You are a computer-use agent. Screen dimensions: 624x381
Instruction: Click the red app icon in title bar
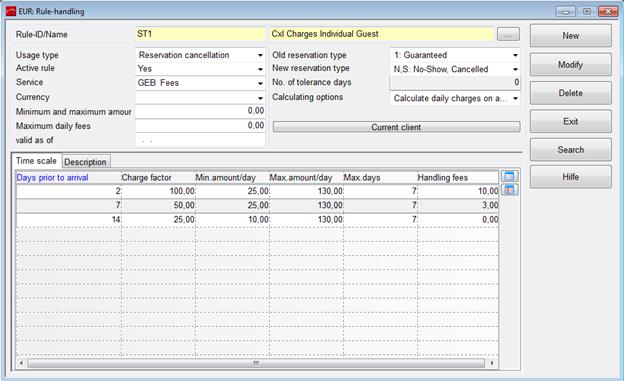(11, 11)
